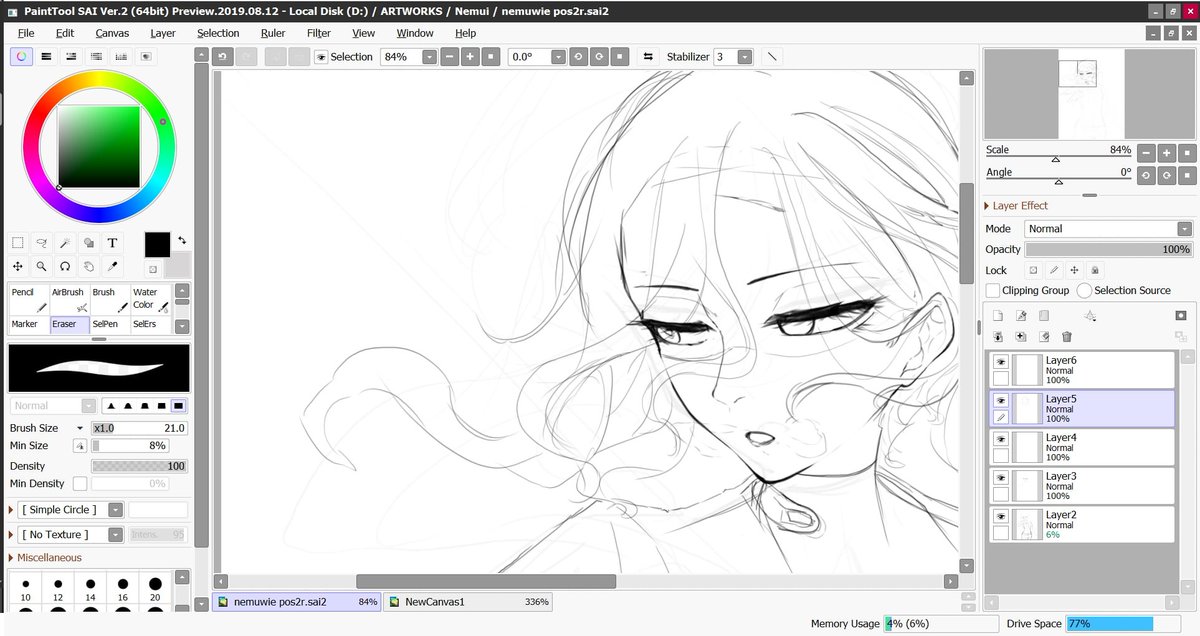Zoom out using navigator Scale minus button
This screenshot has height=636, width=1200.
coord(1145,154)
